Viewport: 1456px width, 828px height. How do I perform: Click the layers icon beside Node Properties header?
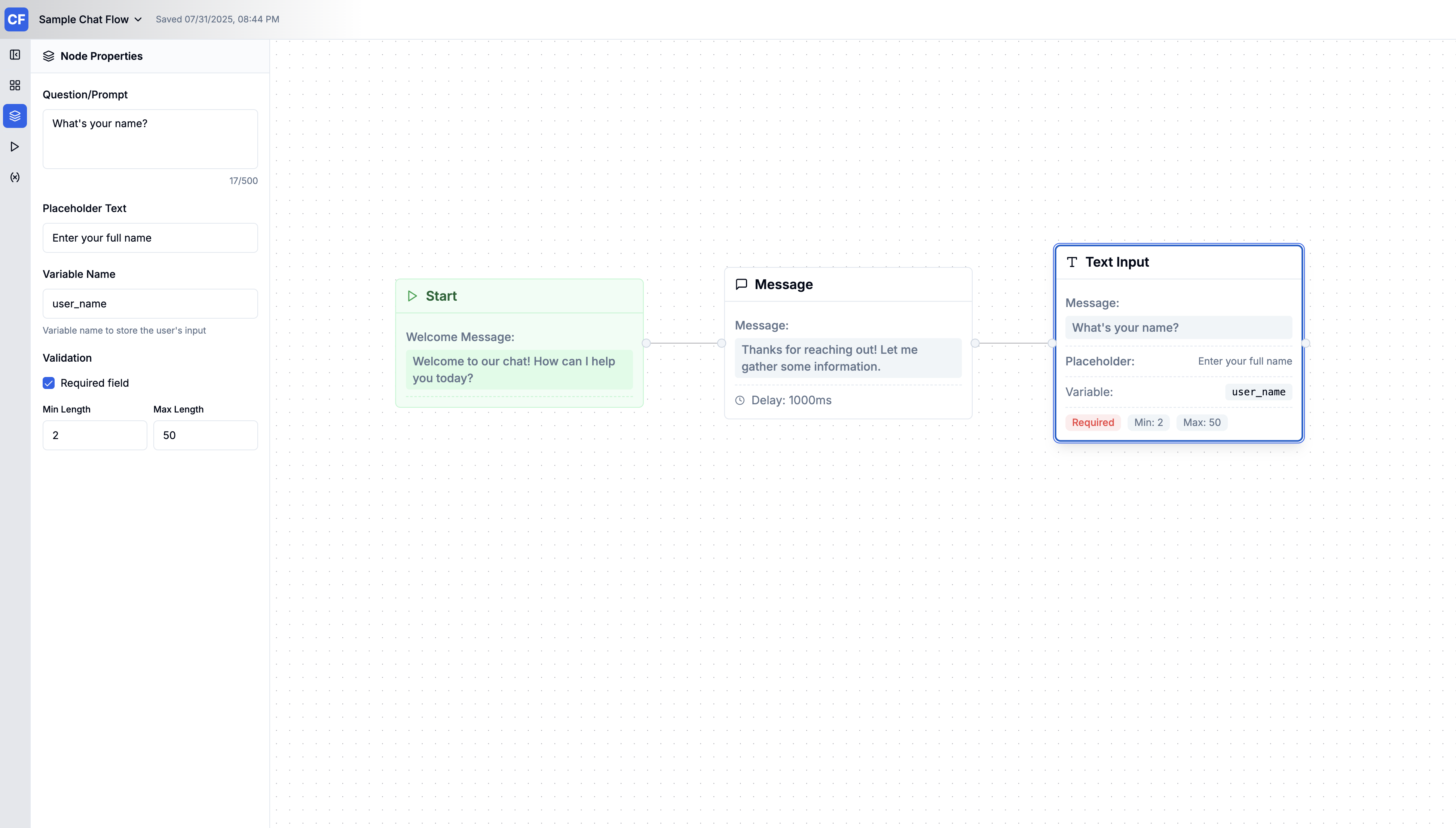coord(49,56)
